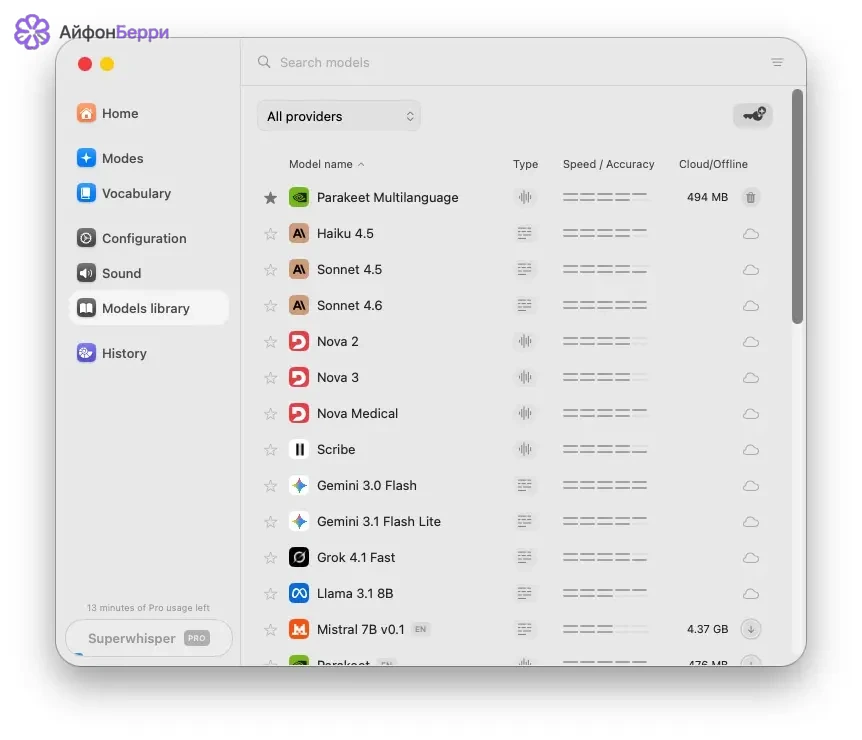Click the filter icon beside search field
Image resolution: width=862 pixels, height=740 pixels.
pos(777,62)
